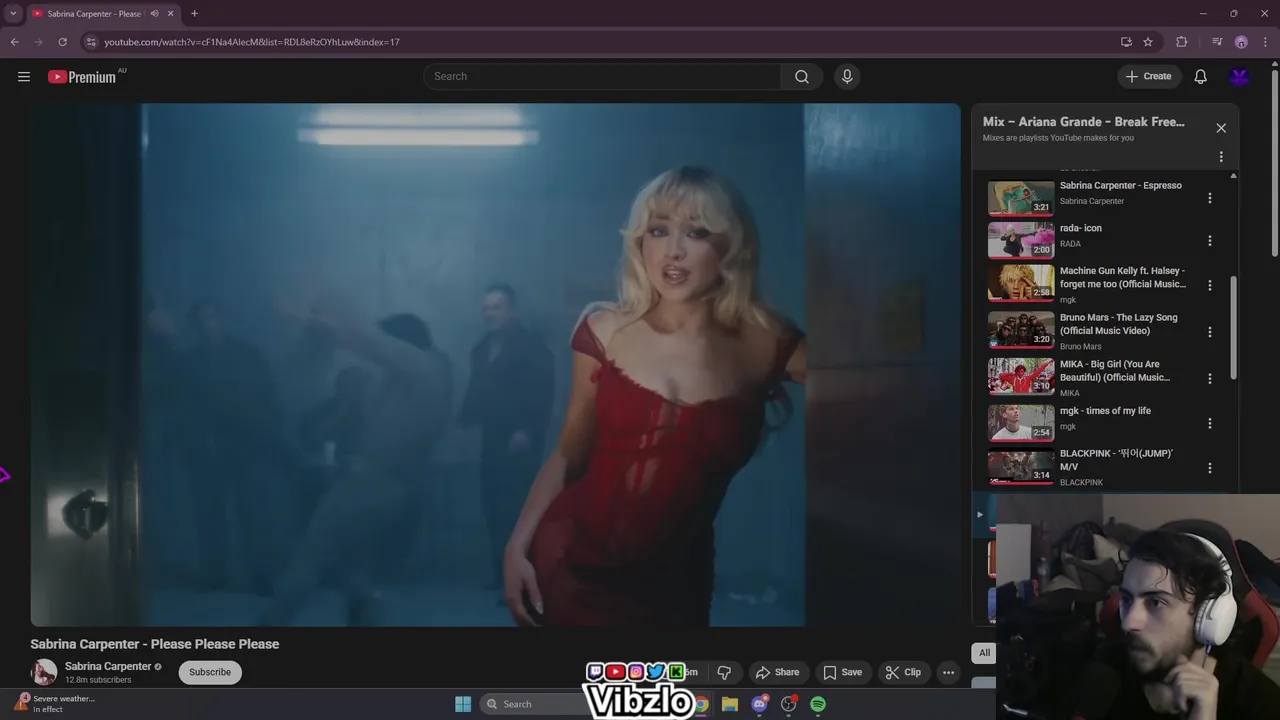Close the Sabrina Carpenter browser tab
Image resolution: width=1280 pixels, height=720 pixels.
point(171,13)
